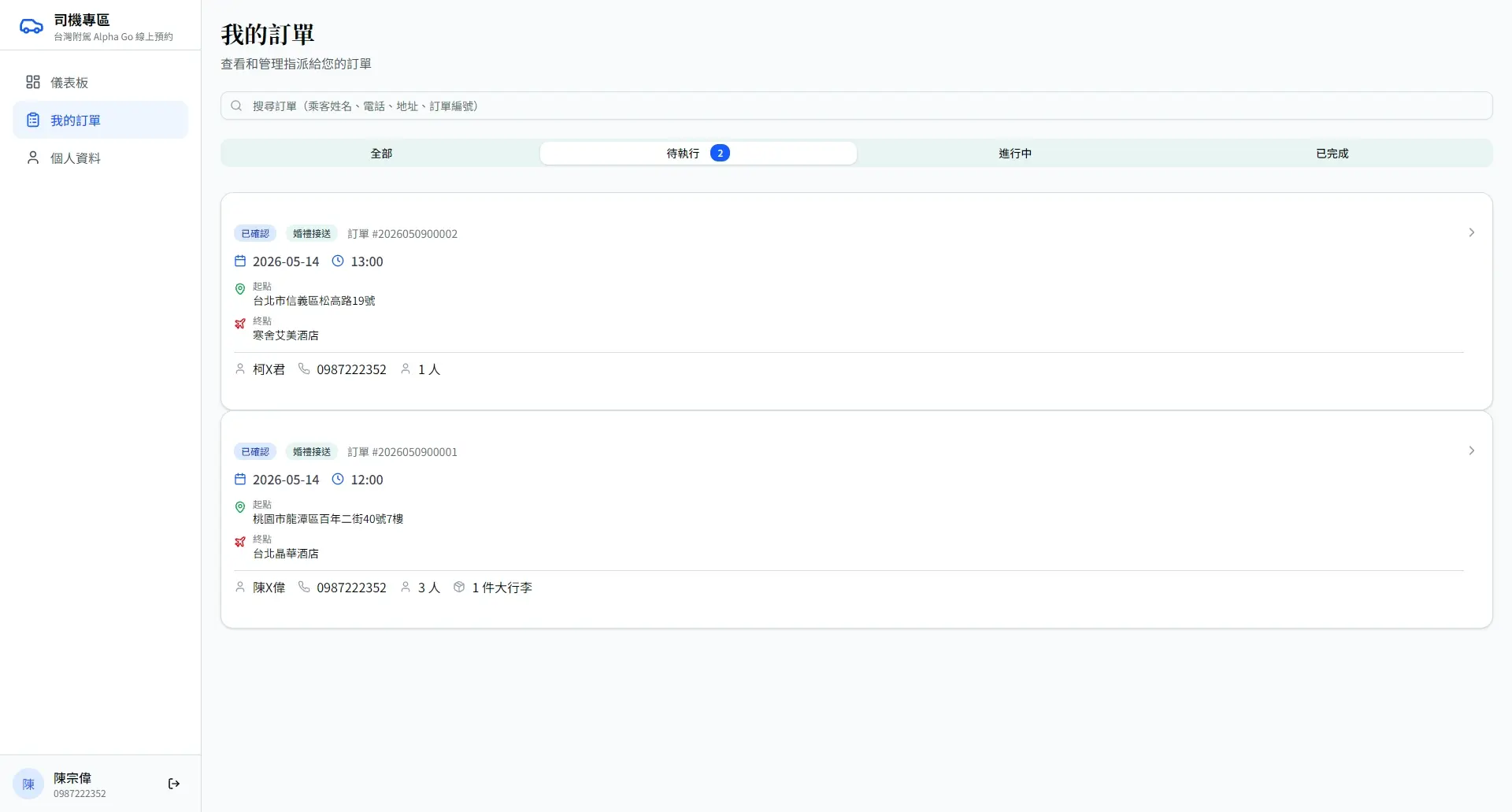Click the passenger icon beside 陳X偉

[240, 587]
